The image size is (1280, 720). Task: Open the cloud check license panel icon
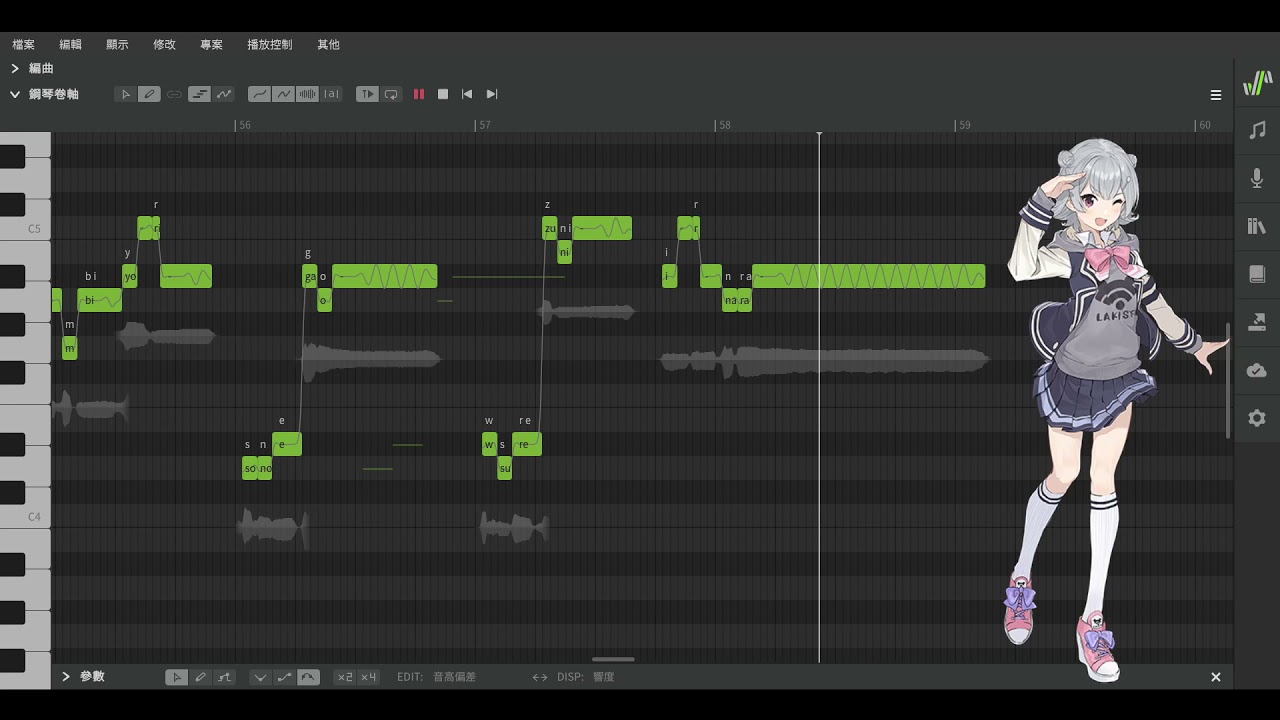(x=1257, y=370)
